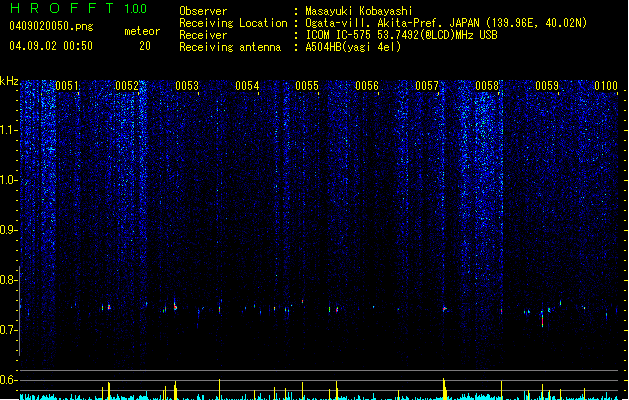The width and height of the screenshot is (629, 400).
Task: Click the 0055 time marker
Action: [307, 86]
